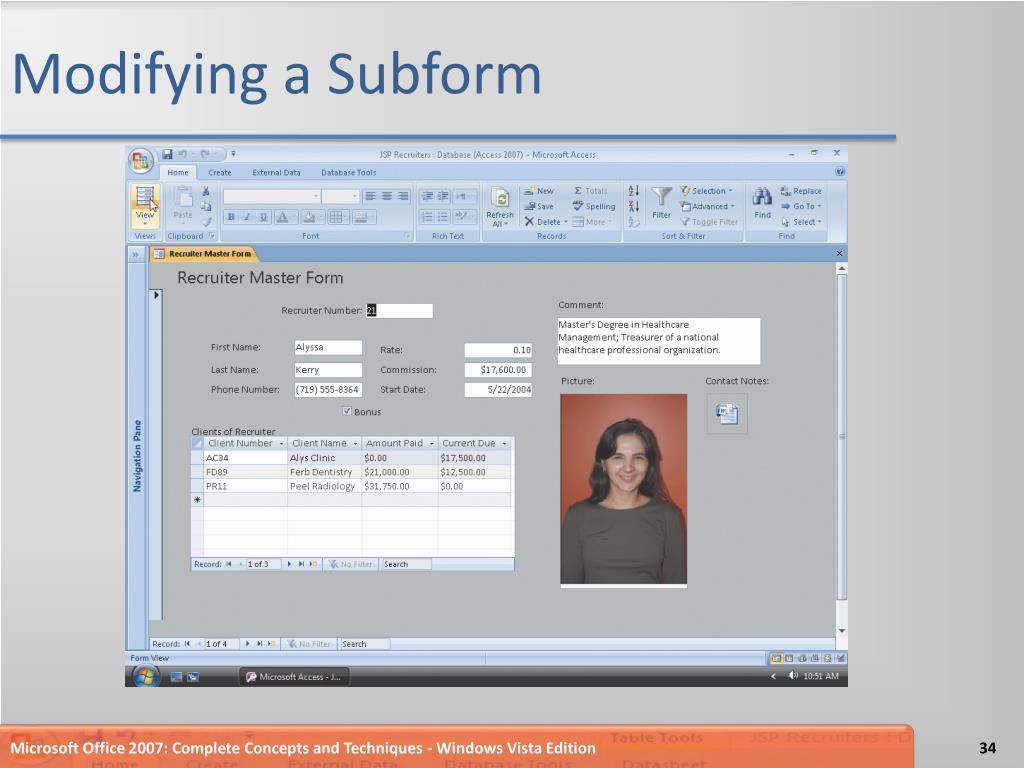1024x768 pixels.
Task: Open Select dropdown in Find group
Action: click(x=801, y=222)
